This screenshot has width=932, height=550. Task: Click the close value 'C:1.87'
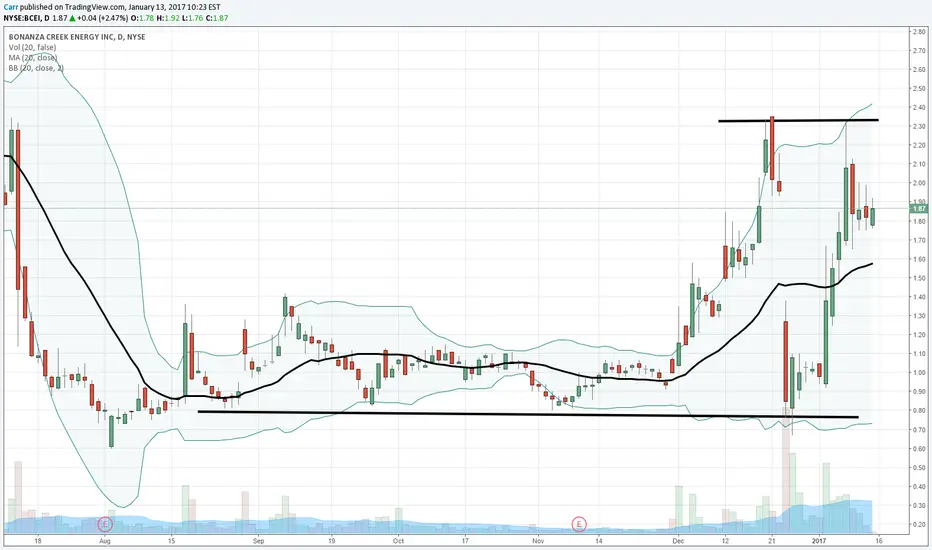[x=217, y=18]
